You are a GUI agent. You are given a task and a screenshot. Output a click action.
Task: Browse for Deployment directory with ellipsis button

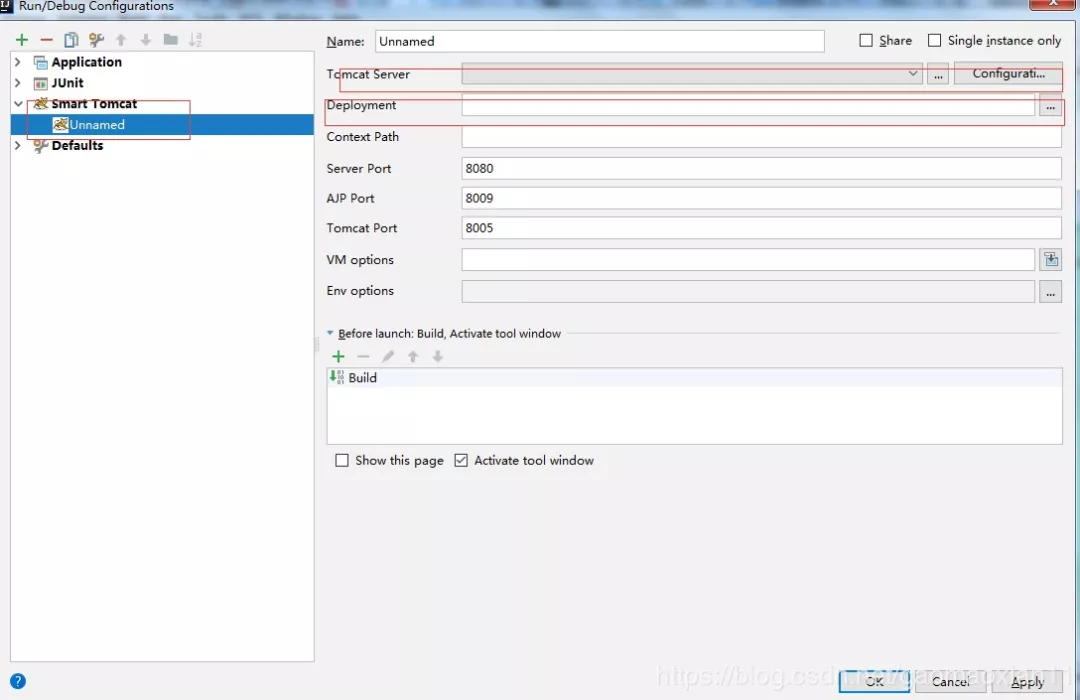[x=1050, y=107]
